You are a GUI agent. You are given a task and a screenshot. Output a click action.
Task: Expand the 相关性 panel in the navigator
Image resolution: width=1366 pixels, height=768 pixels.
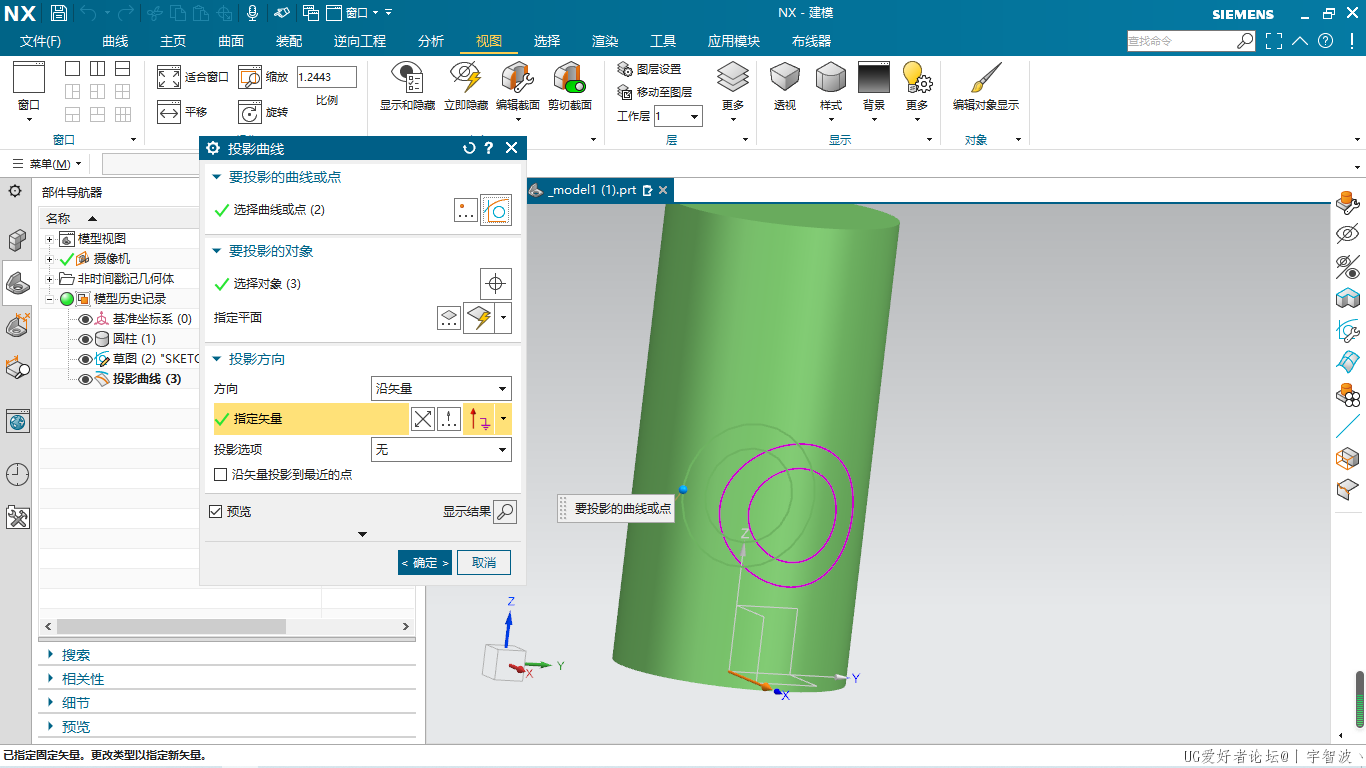(51, 679)
